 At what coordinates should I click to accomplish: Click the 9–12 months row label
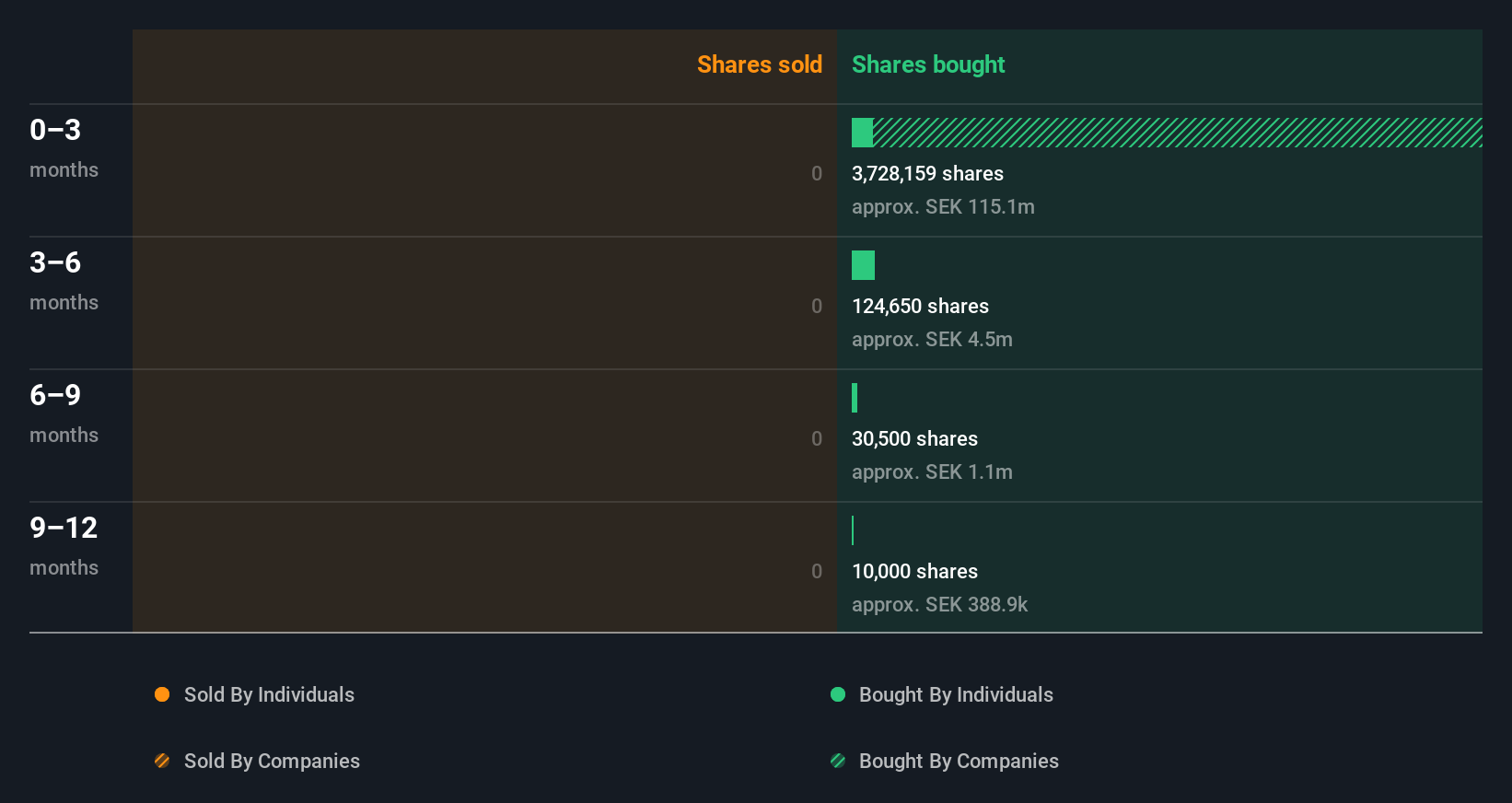64,545
